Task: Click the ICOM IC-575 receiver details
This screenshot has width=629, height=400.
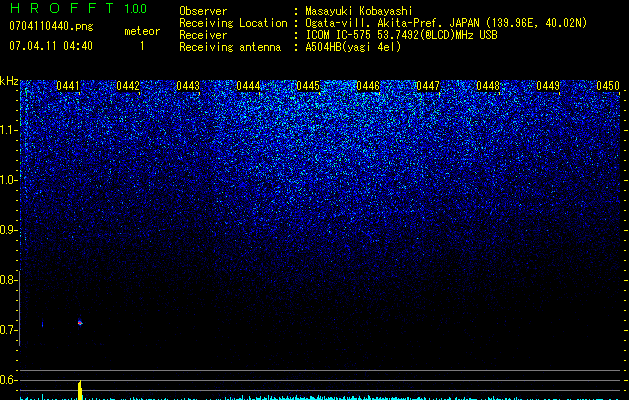Action: (x=401, y=35)
